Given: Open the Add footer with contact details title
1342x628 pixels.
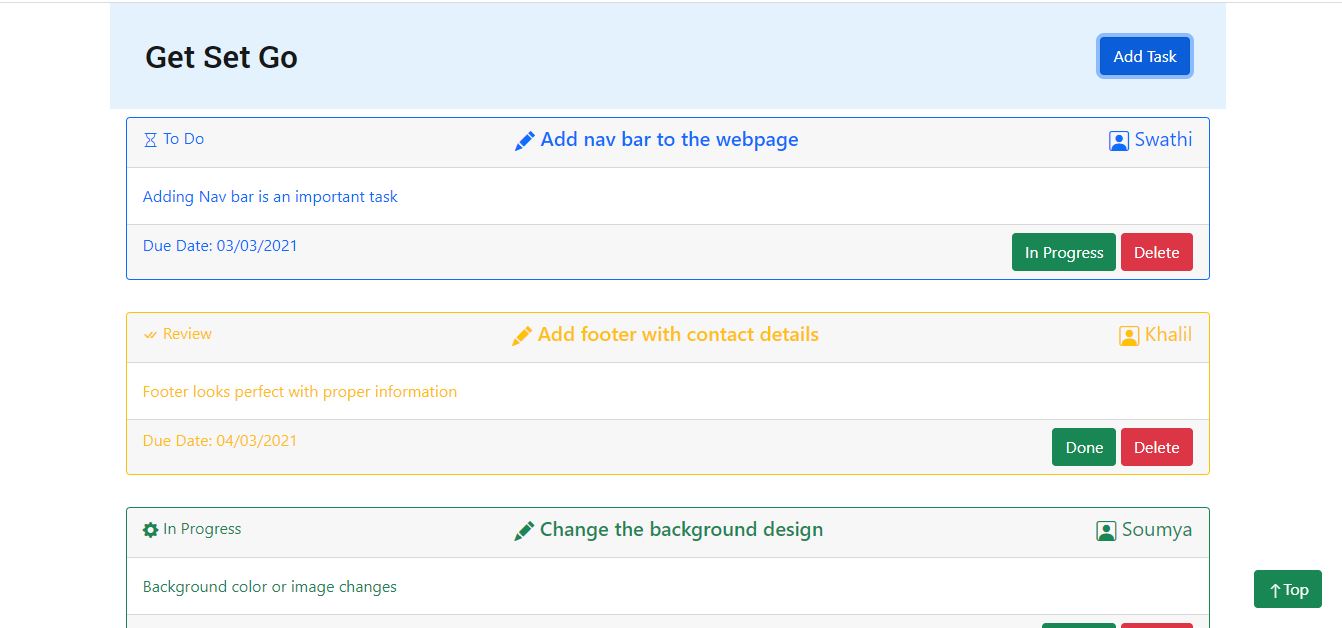Looking at the screenshot, I should pyautogui.click(x=678, y=335).
